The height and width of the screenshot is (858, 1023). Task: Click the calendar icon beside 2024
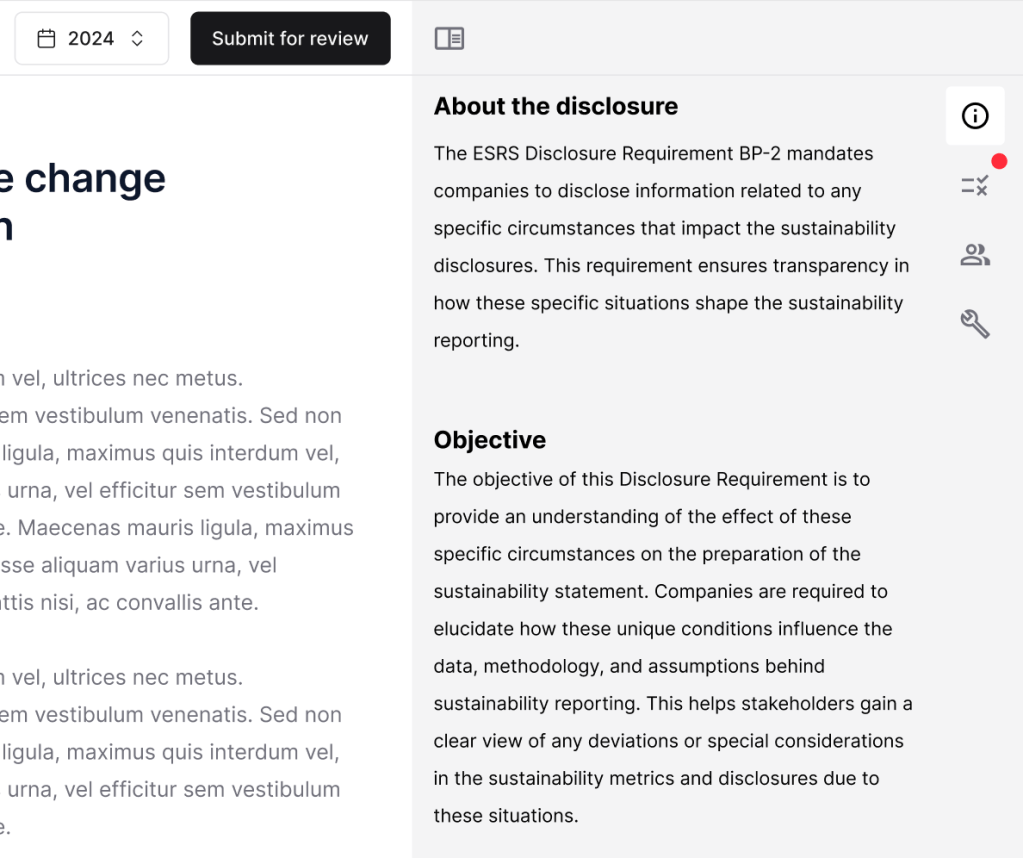tap(46, 39)
